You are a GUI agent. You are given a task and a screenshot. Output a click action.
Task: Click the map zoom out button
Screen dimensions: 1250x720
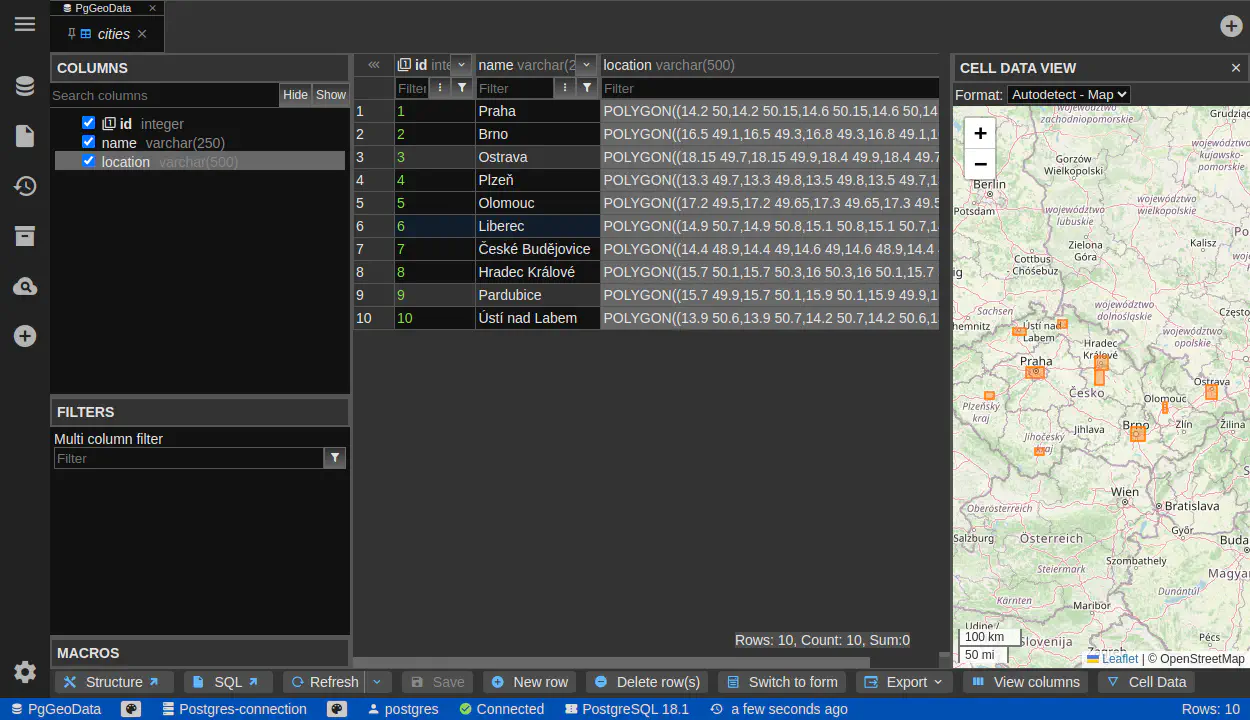980,164
